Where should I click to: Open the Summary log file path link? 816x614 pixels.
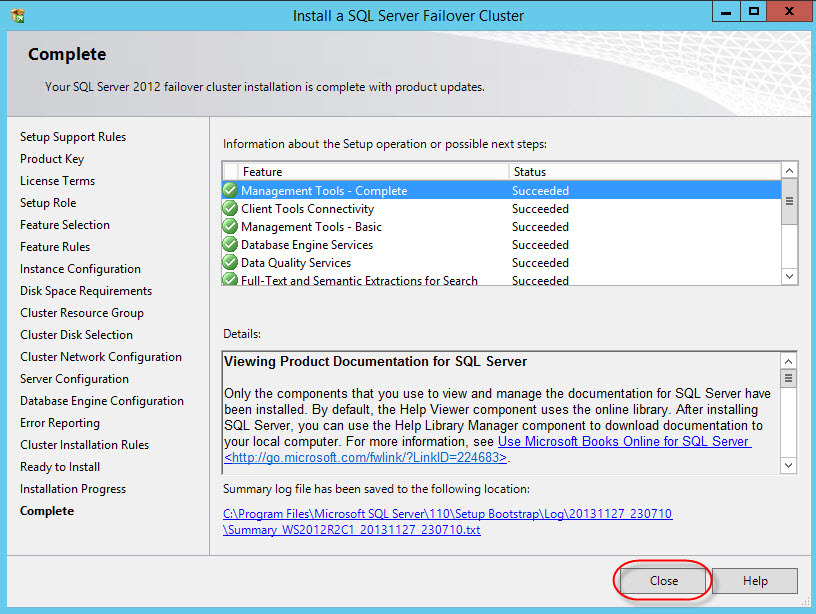447,521
